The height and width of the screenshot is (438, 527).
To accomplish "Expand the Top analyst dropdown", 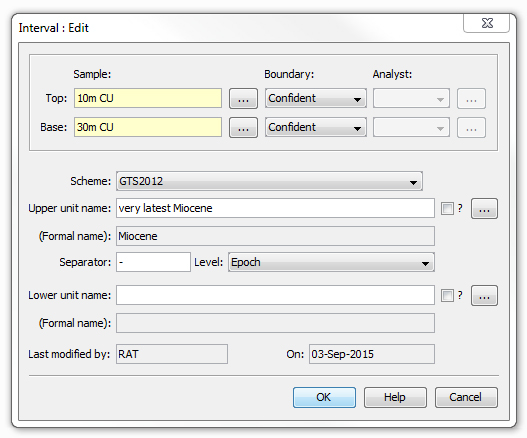I will 411,98.
